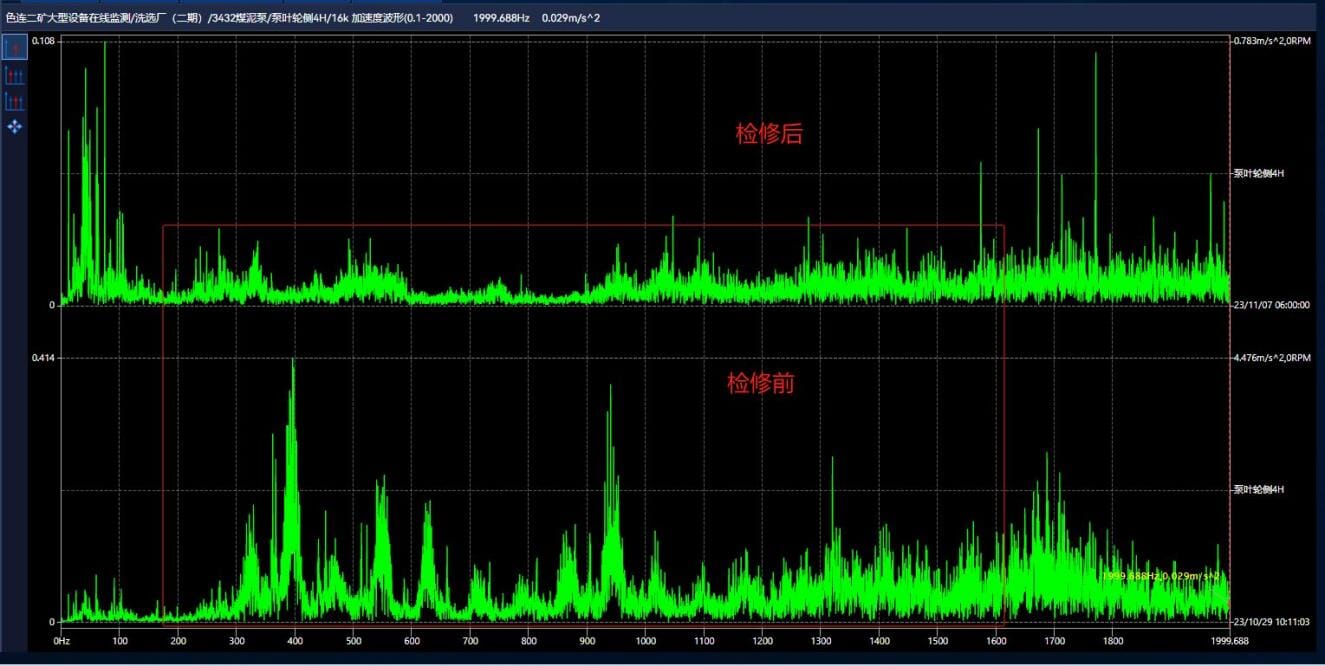This screenshot has width=1325, height=666.
Task: Click the 0.108 upper amplitude axis label
Action: [x=44, y=41]
